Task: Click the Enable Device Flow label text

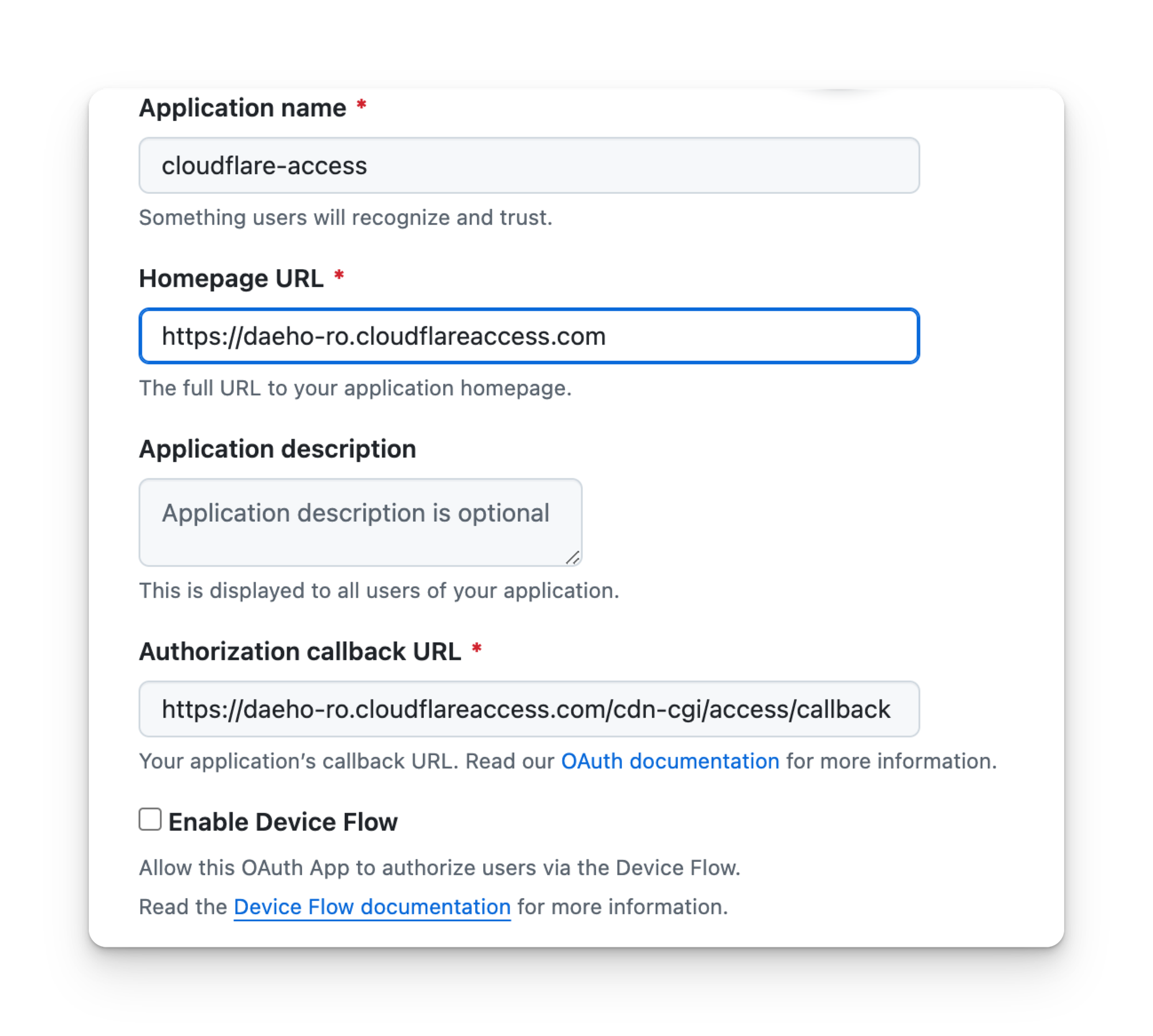Action: (282, 822)
